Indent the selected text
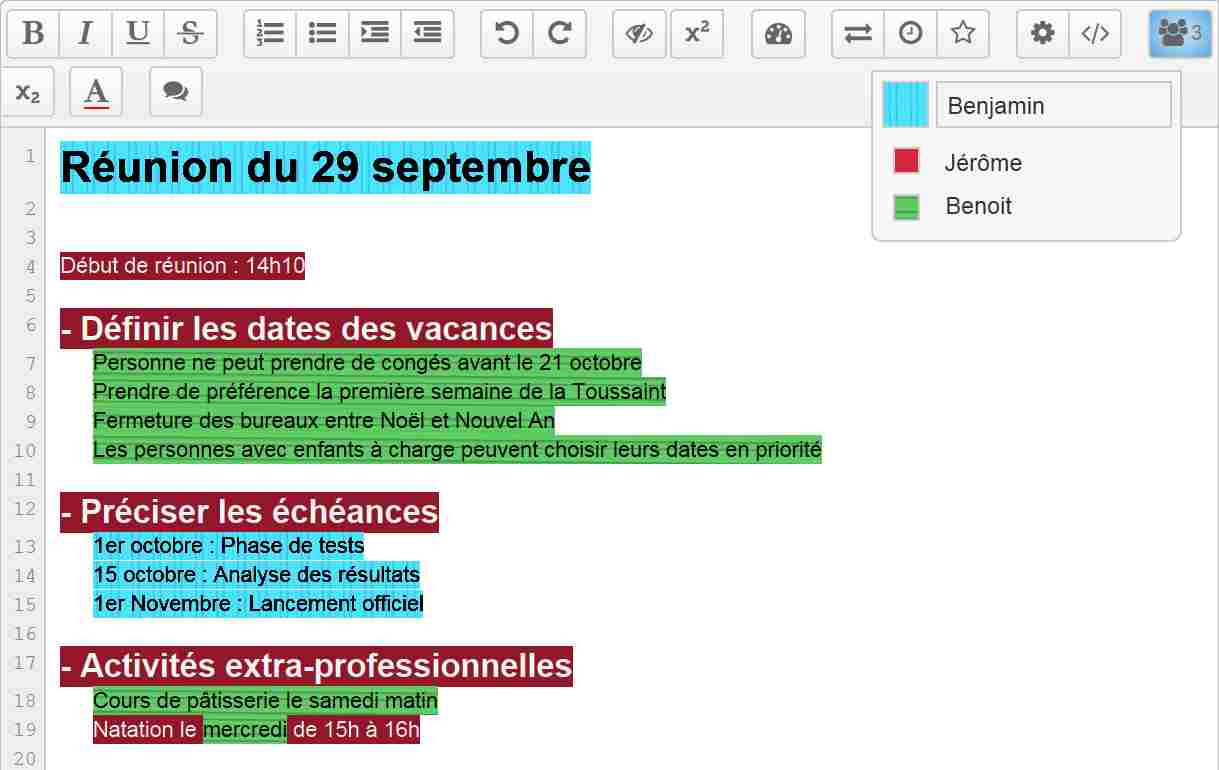This screenshot has width=1219, height=770. pyautogui.click(x=375, y=34)
